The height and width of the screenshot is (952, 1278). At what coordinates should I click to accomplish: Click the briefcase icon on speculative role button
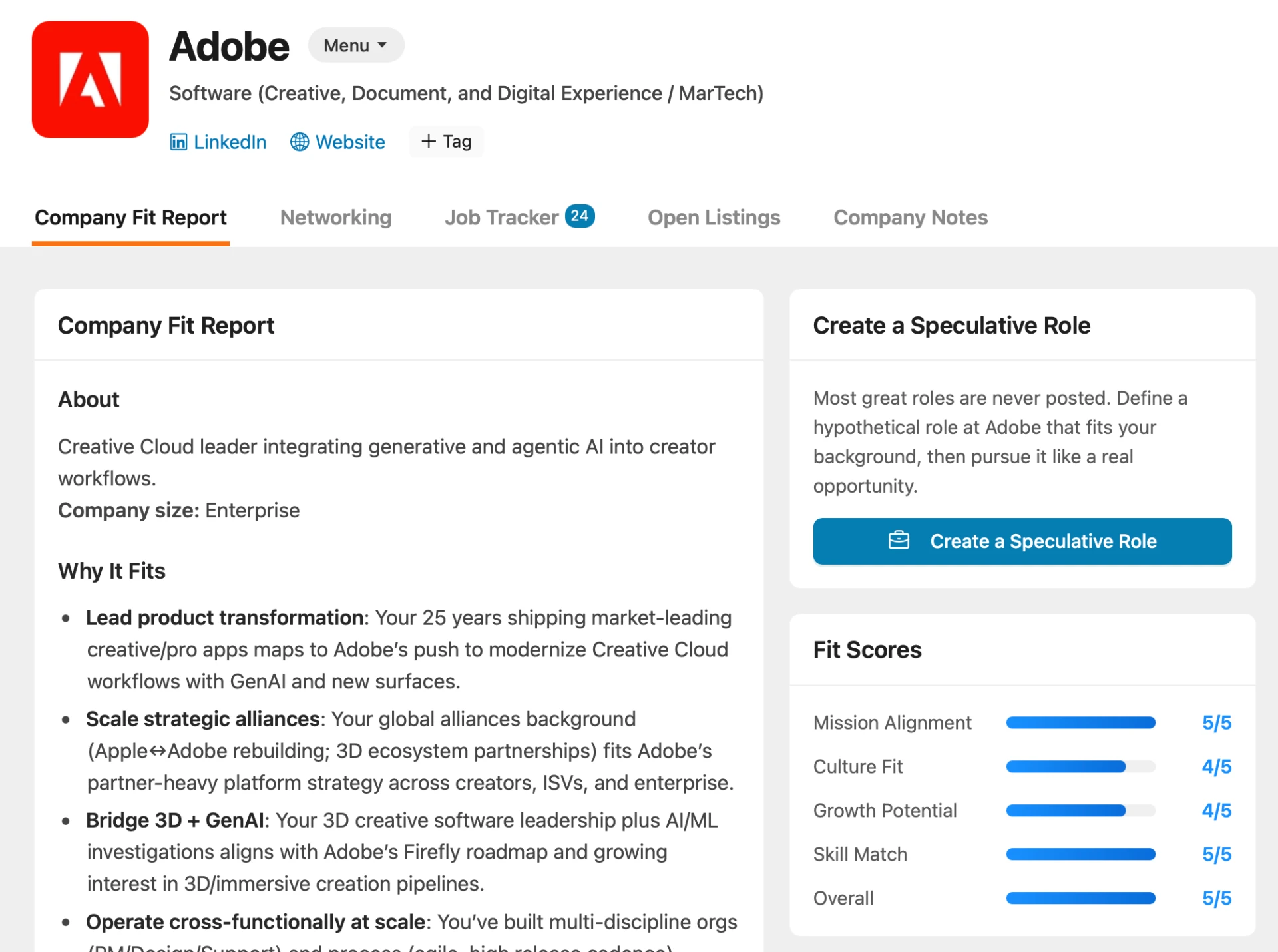coord(899,540)
